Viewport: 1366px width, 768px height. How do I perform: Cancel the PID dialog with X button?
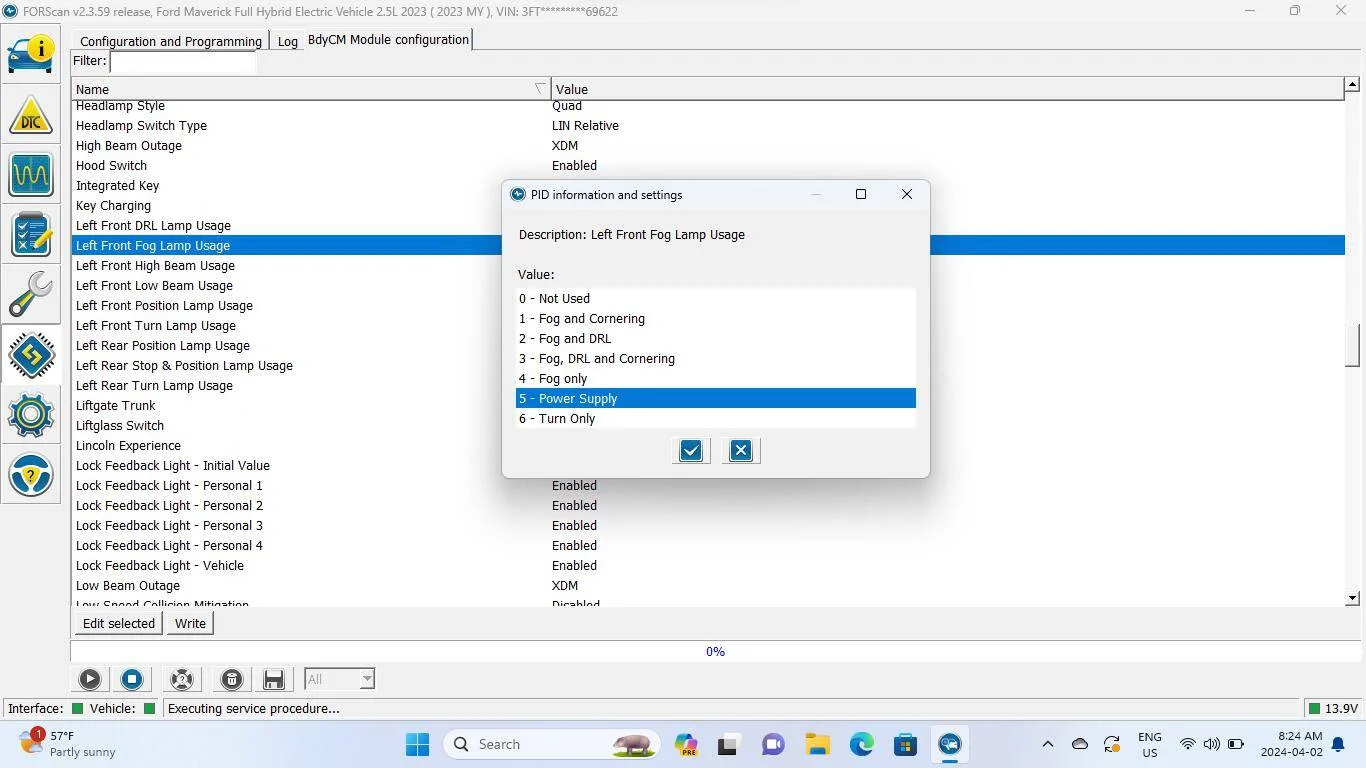tap(741, 450)
